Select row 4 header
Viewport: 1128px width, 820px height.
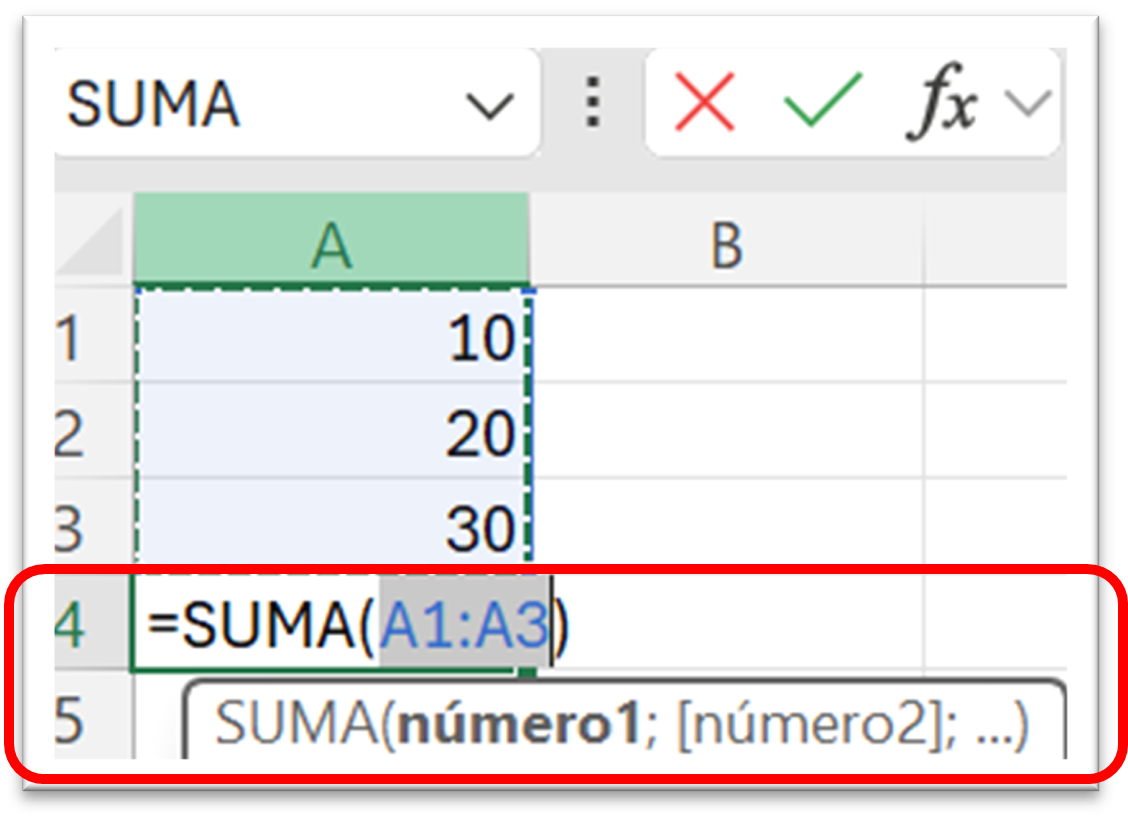[x=72, y=626]
